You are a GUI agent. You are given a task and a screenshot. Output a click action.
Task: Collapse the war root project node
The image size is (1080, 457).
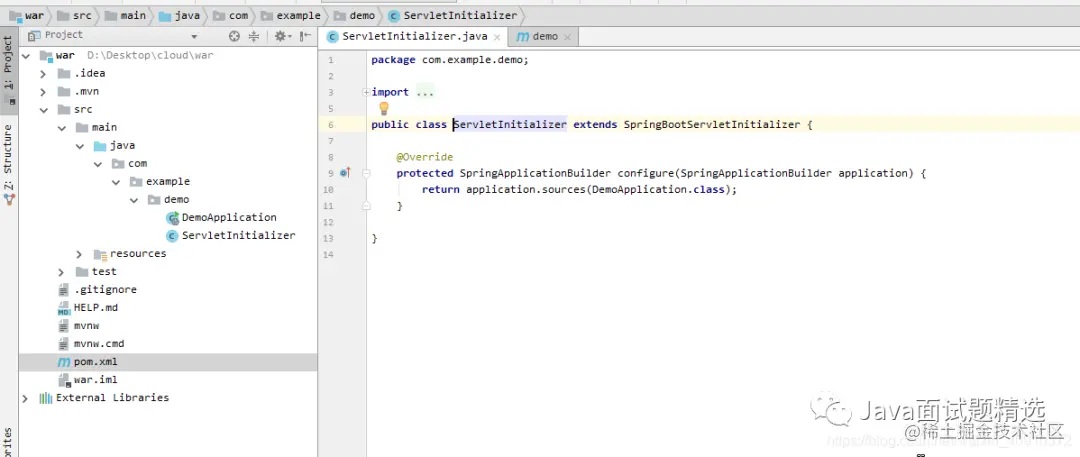(25, 55)
